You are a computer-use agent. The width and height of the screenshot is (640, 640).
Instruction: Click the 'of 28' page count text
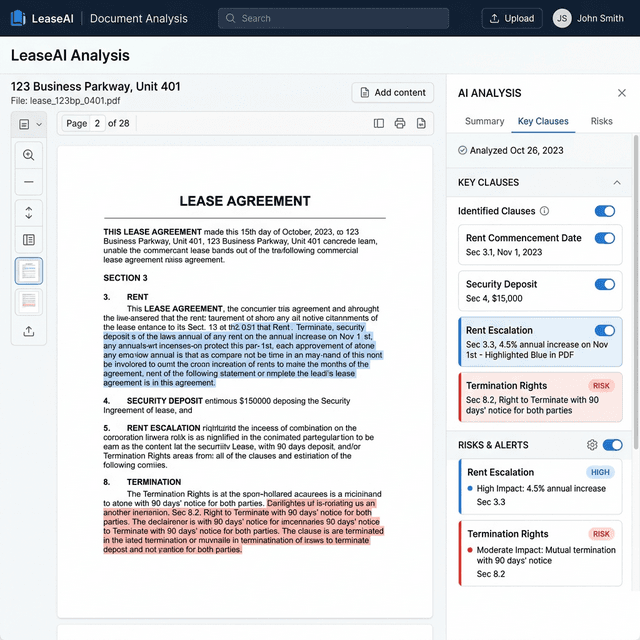119,123
